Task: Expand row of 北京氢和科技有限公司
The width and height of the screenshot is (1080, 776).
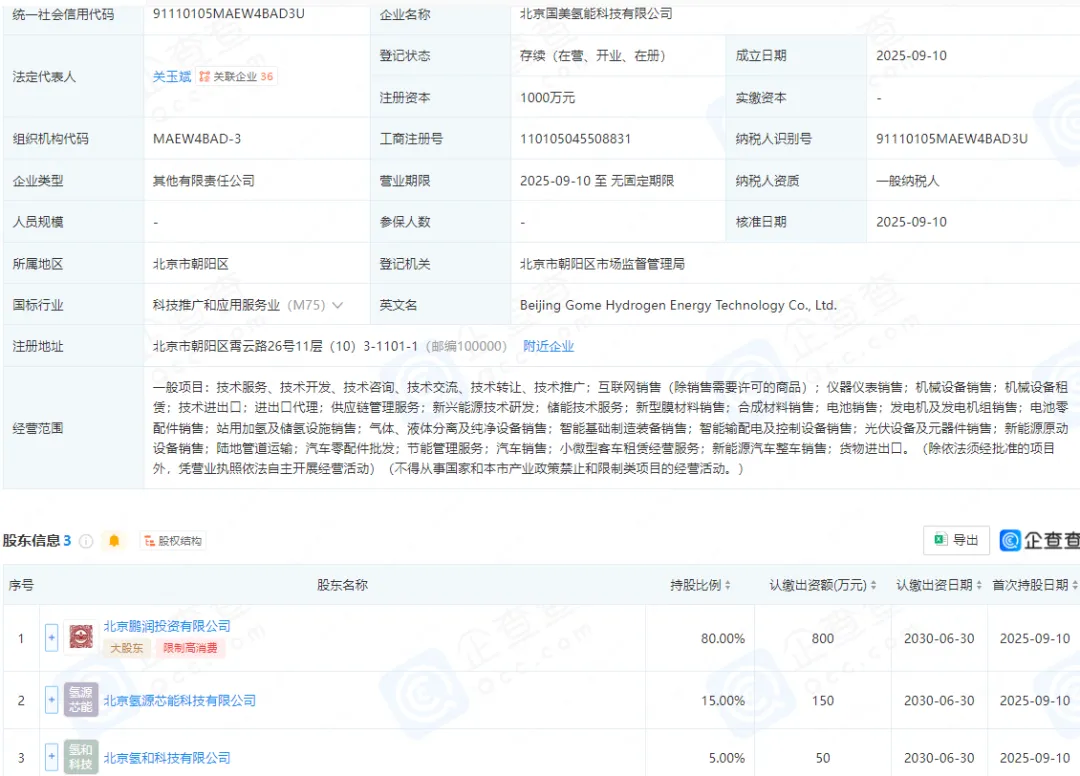Action: 51,757
